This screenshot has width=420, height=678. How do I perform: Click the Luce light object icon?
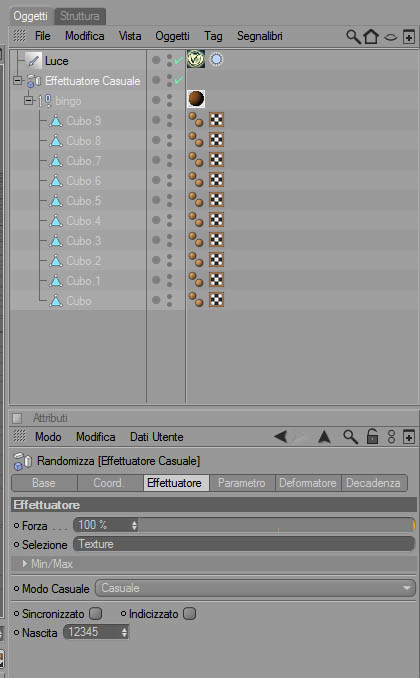pos(33,61)
